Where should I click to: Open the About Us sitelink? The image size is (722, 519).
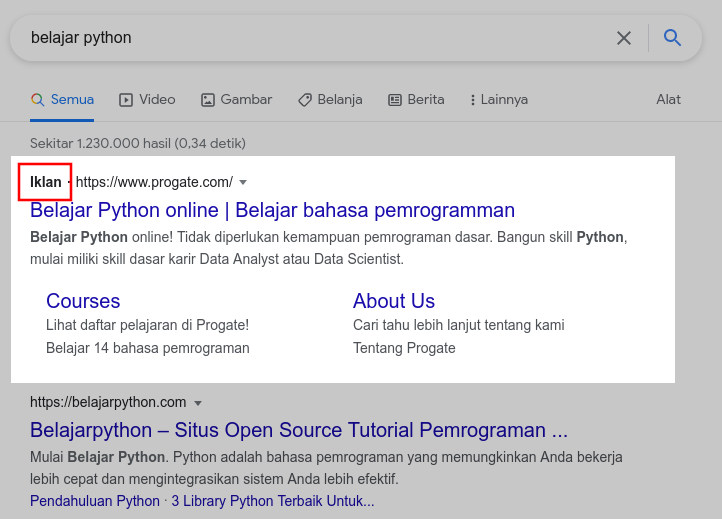[394, 301]
